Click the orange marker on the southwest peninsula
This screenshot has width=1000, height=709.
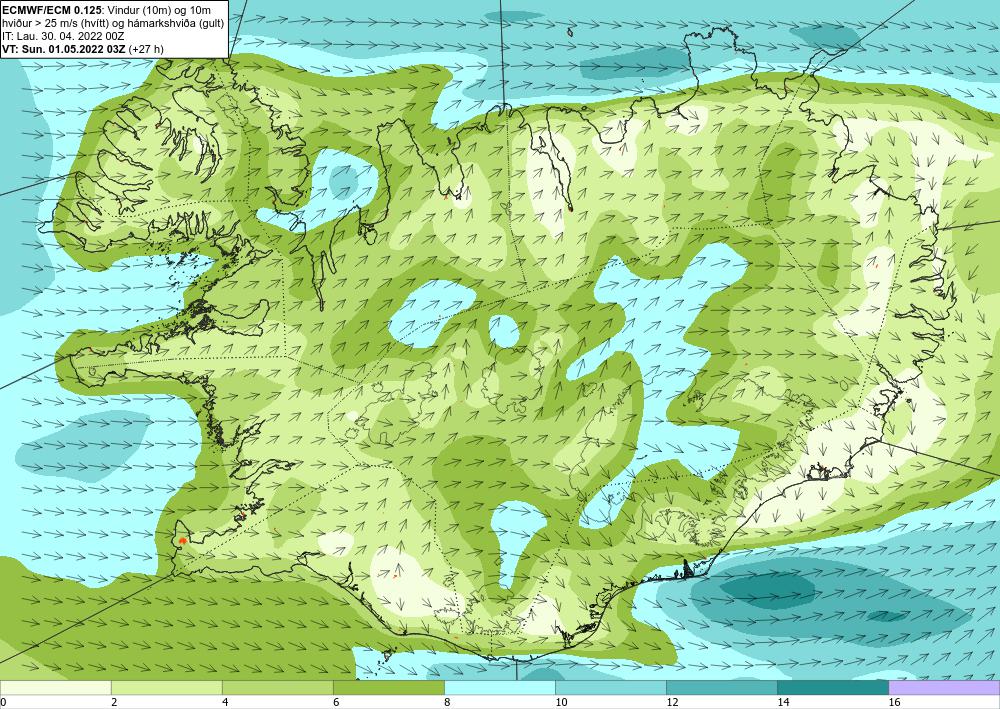click(182, 540)
